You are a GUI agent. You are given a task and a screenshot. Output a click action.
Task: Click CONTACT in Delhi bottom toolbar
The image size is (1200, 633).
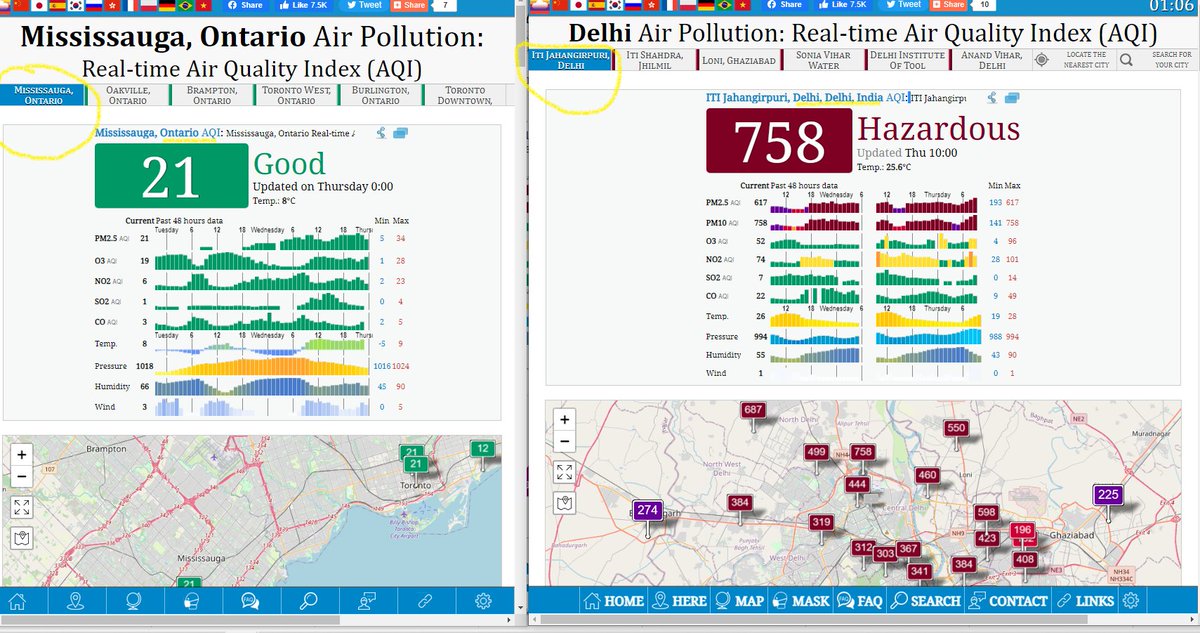coord(1007,601)
